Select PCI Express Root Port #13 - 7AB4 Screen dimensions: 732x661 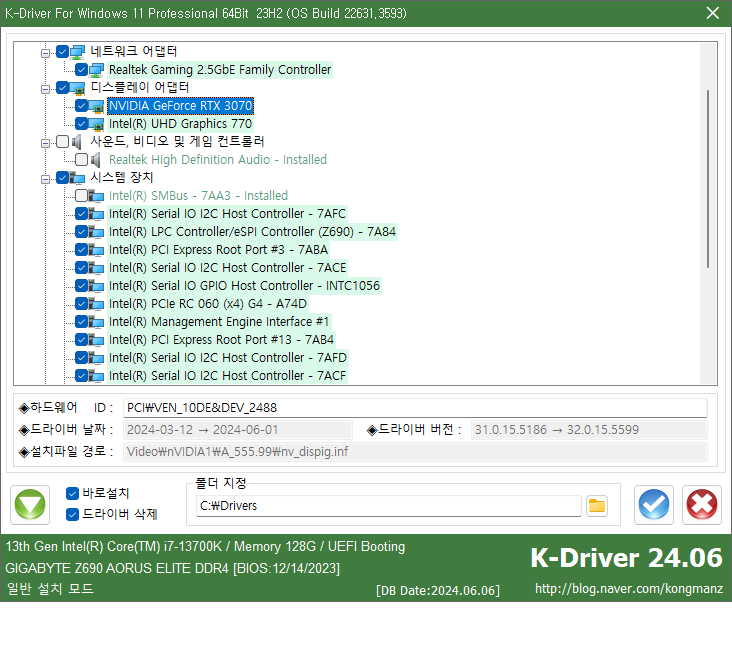[x=221, y=340]
